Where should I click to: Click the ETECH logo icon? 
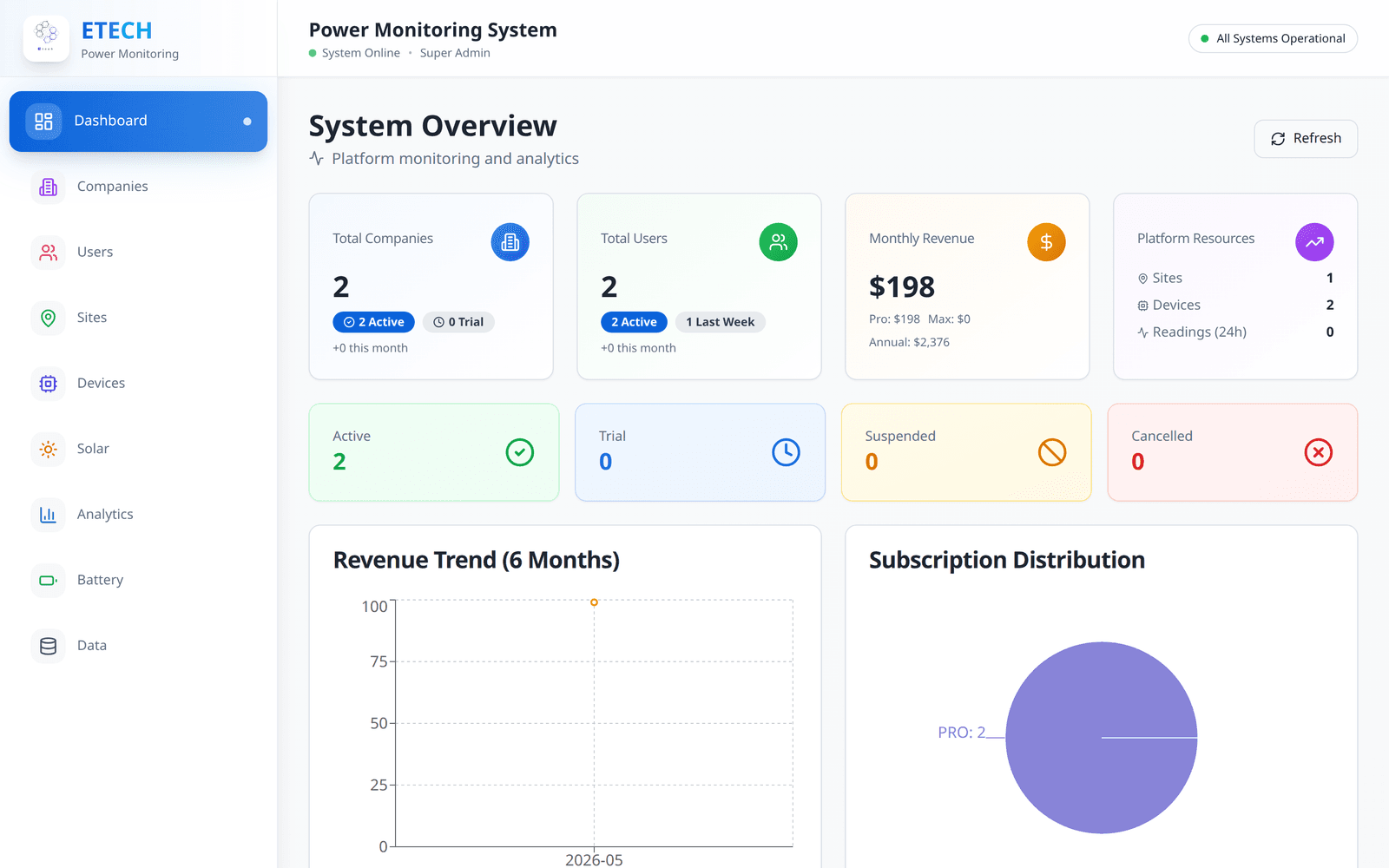click(46, 38)
